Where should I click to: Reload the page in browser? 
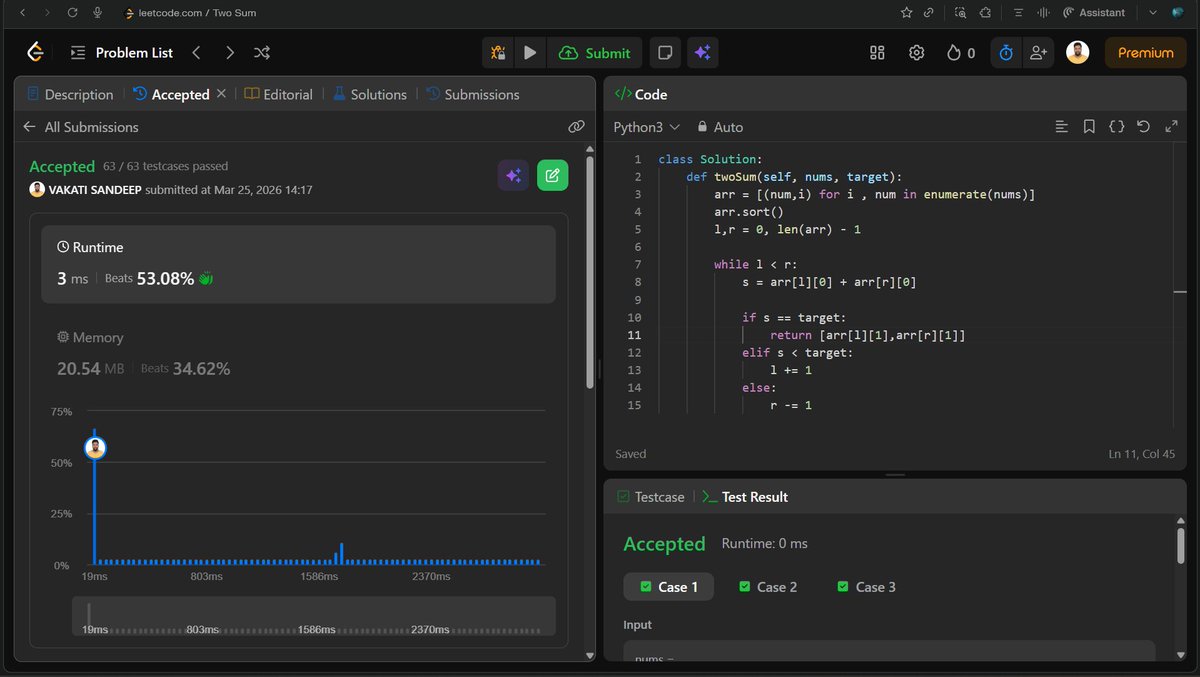72,13
